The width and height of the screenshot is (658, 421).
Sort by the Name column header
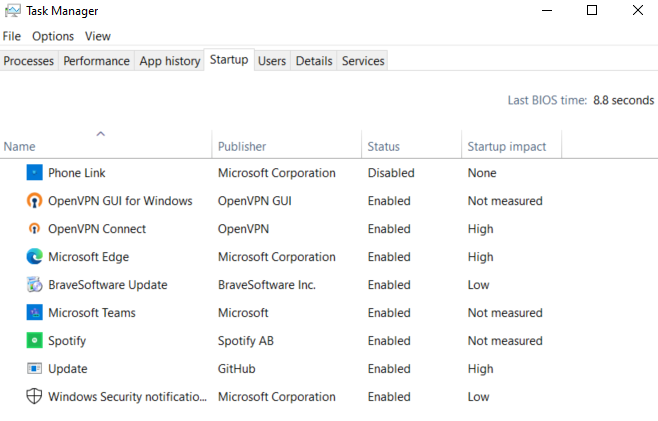tap(20, 147)
